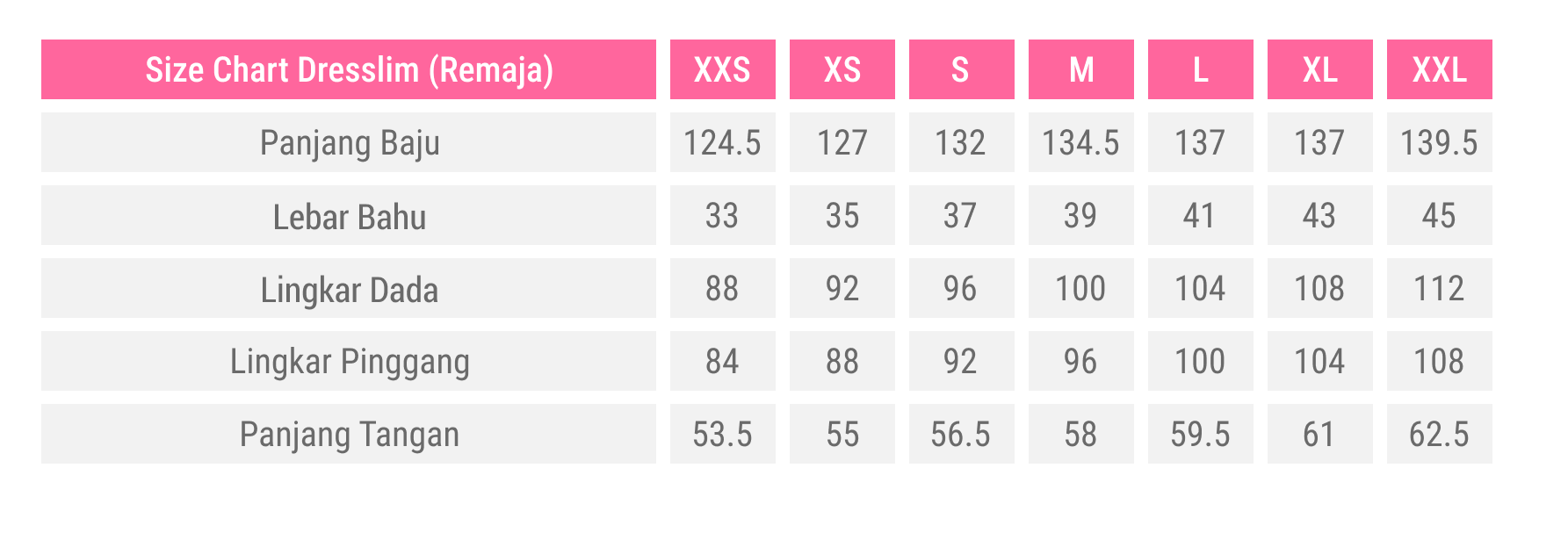Select the XXL size column header
Viewport: 1568px width, 533px height.
(1439, 69)
